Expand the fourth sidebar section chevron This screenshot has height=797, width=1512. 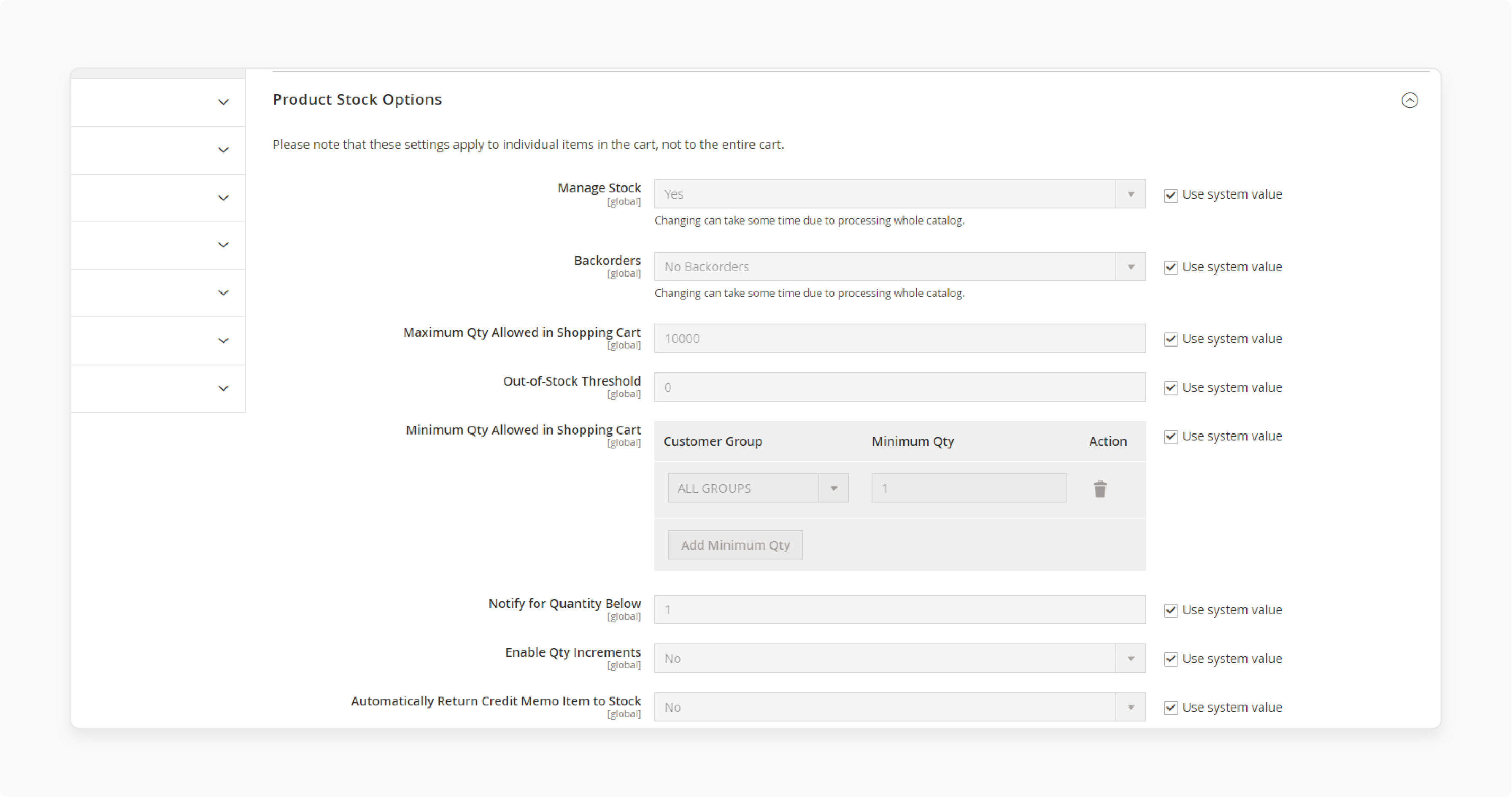[x=223, y=245]
